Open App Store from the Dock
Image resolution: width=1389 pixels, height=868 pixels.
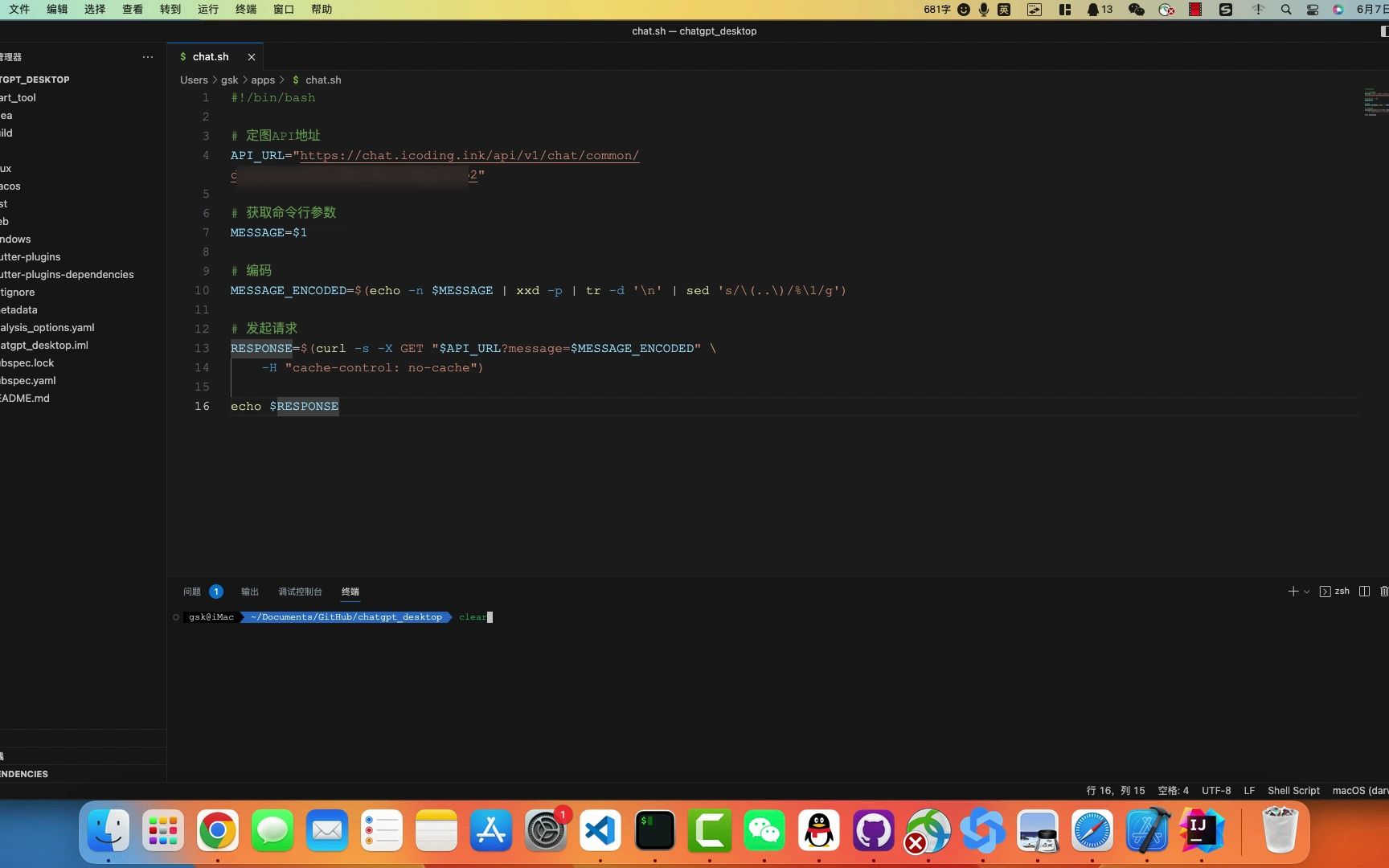[x=490, y=830]
